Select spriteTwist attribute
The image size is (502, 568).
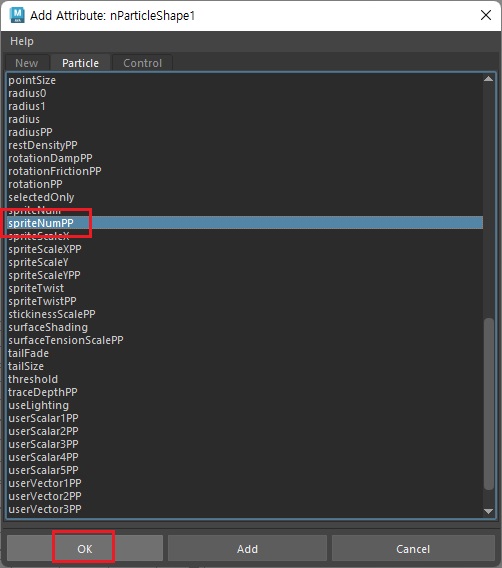tap(245, 288)
